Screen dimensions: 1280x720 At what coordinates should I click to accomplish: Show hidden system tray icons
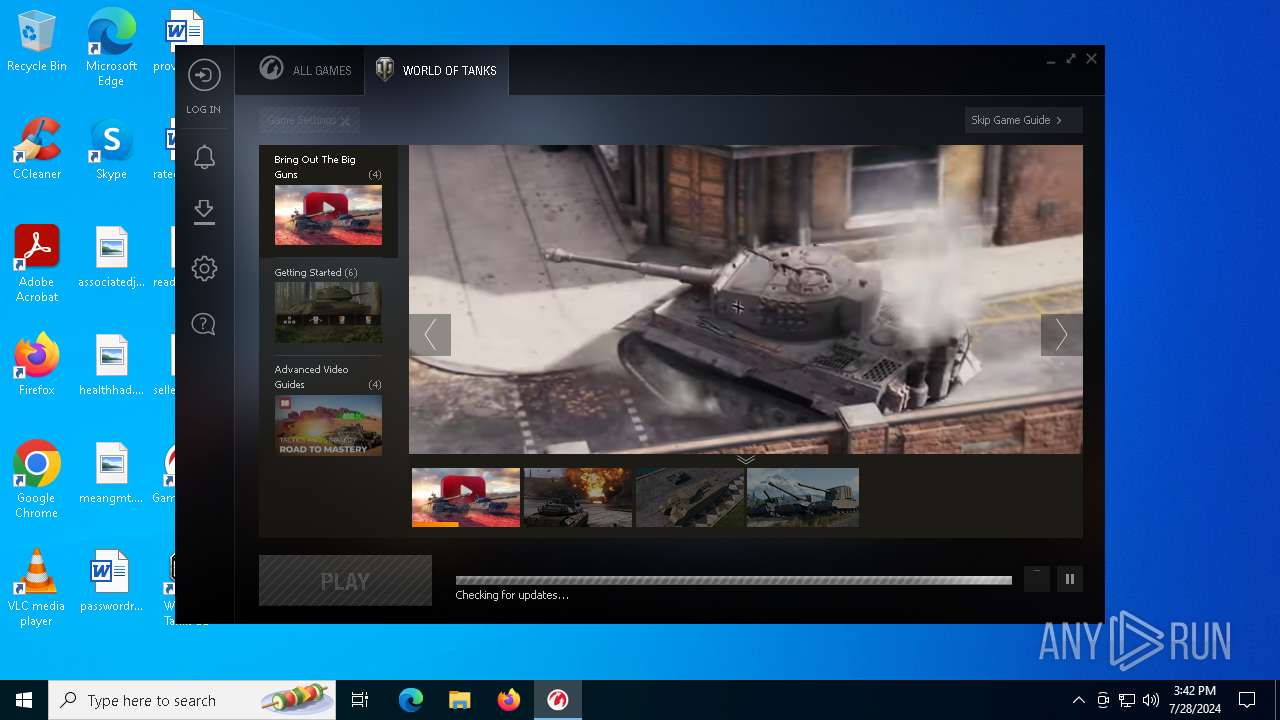[x=1078, y=700]
